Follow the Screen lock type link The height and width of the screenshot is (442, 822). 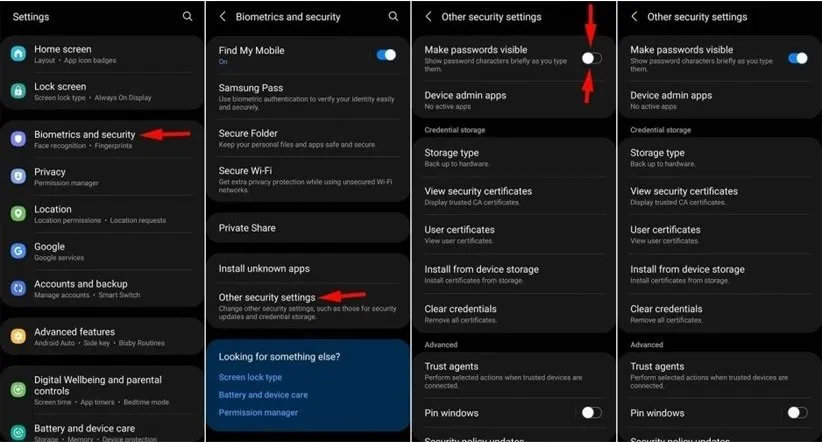click(250, 377)
